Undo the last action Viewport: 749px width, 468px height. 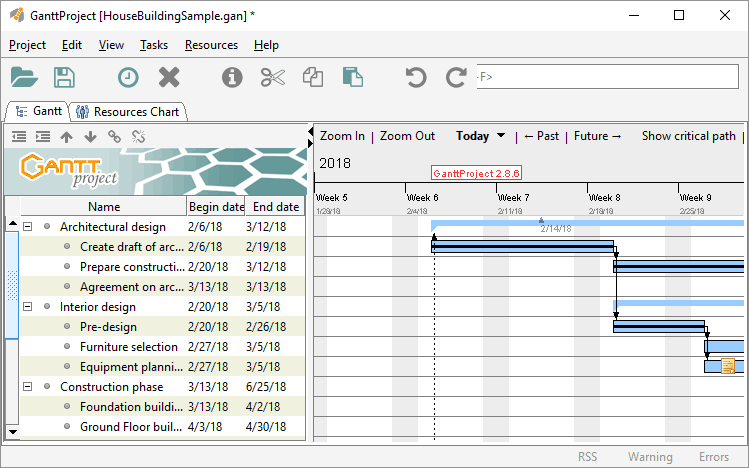415,77
